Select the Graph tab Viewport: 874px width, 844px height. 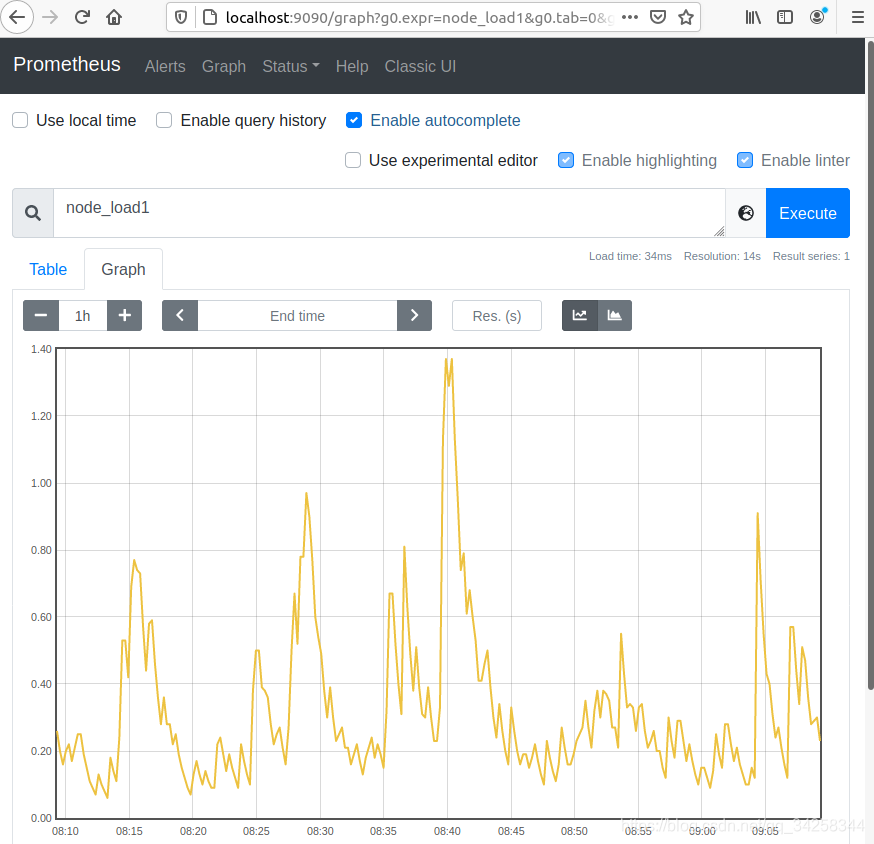(123, 269)
